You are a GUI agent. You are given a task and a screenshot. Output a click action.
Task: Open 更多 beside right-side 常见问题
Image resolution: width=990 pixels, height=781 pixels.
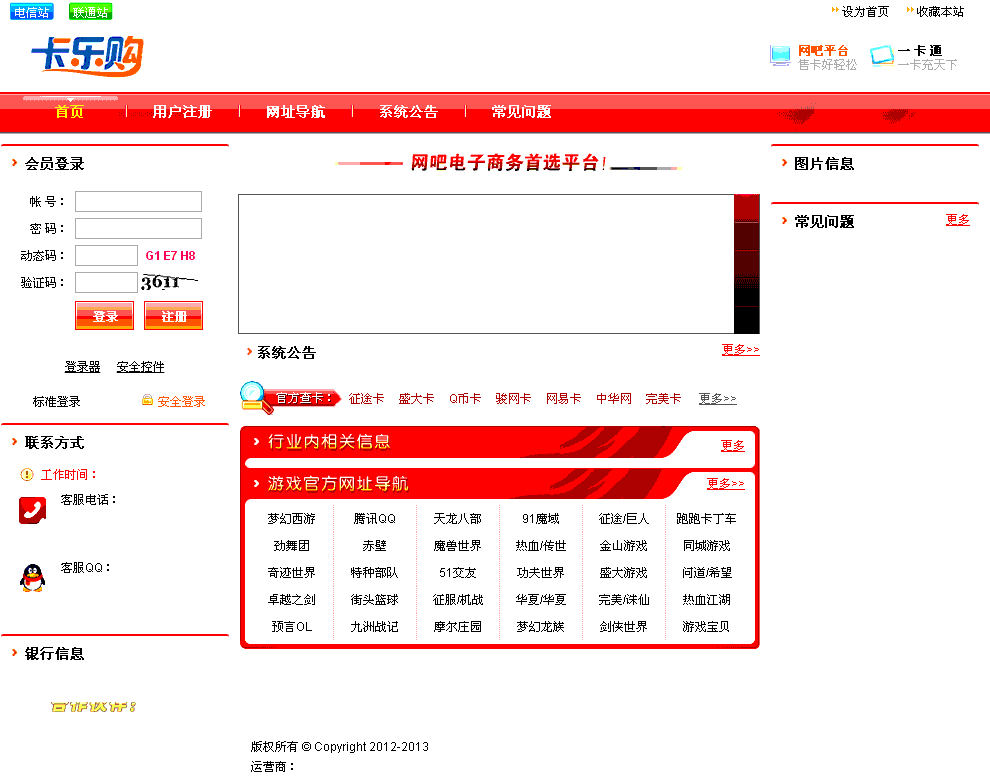[x=957, y=220]
